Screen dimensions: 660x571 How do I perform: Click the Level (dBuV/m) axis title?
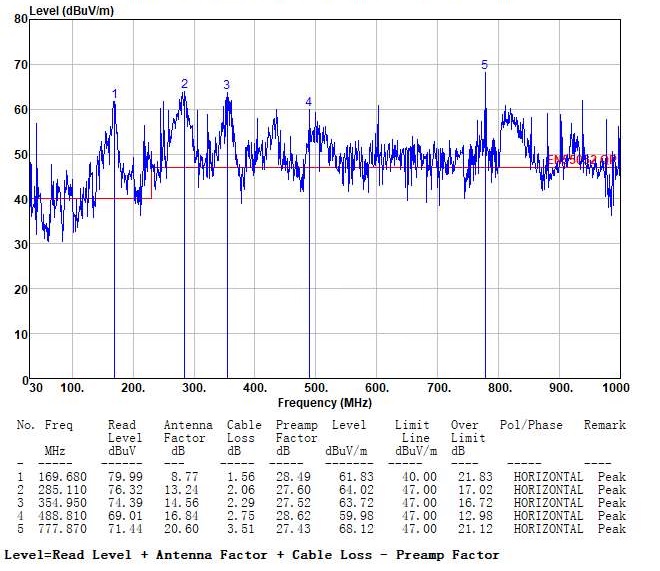[72, 11]
